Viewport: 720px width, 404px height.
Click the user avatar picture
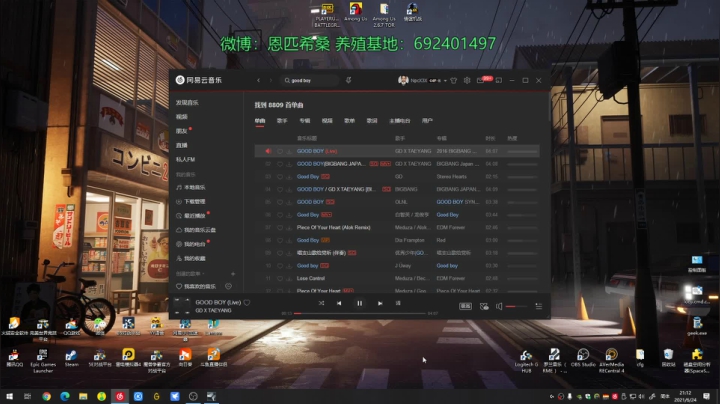pyautogui.click(x=403, y=80)
